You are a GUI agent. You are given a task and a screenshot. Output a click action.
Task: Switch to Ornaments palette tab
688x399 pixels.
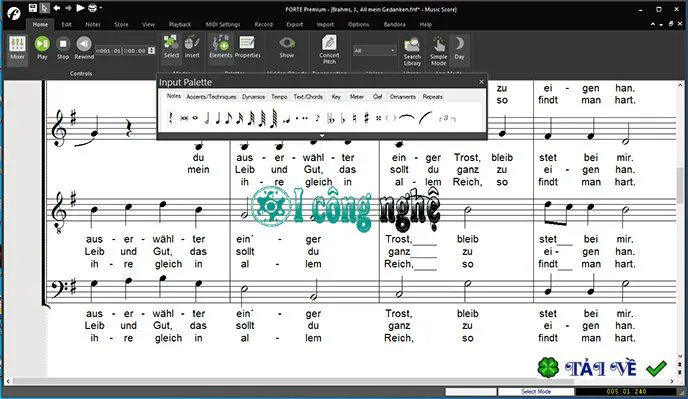pos(403,97)
